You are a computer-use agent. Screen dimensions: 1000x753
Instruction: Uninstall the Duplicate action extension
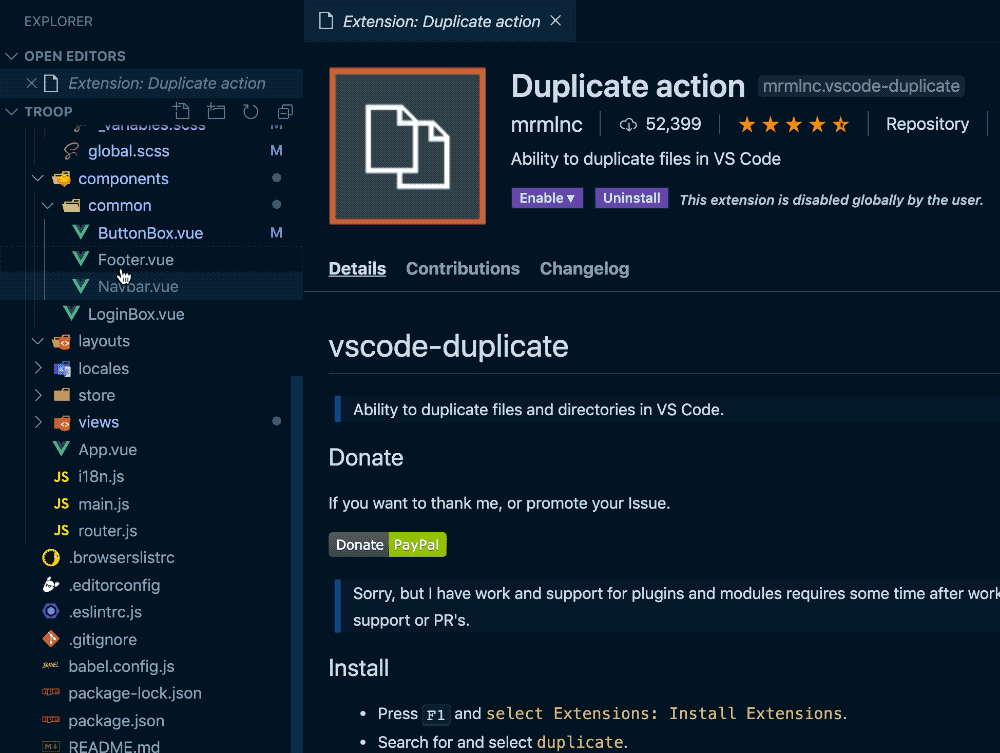(x=631, y=198)
